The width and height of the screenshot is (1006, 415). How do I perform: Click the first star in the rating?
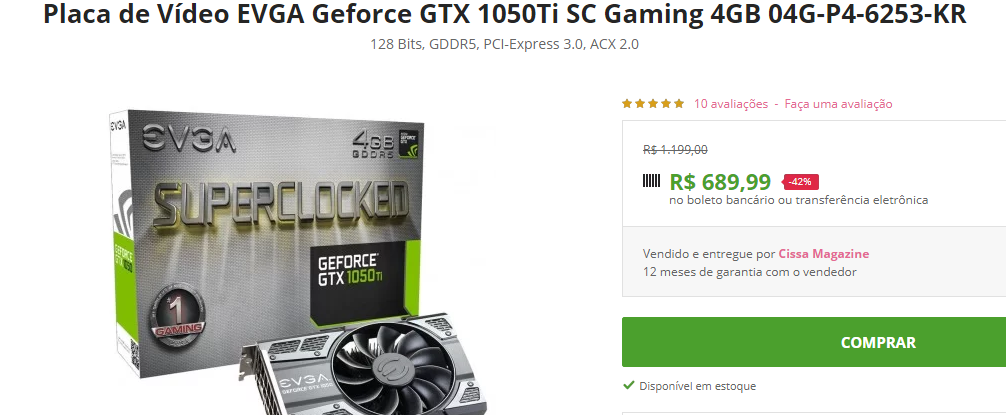tap(627, 104)
